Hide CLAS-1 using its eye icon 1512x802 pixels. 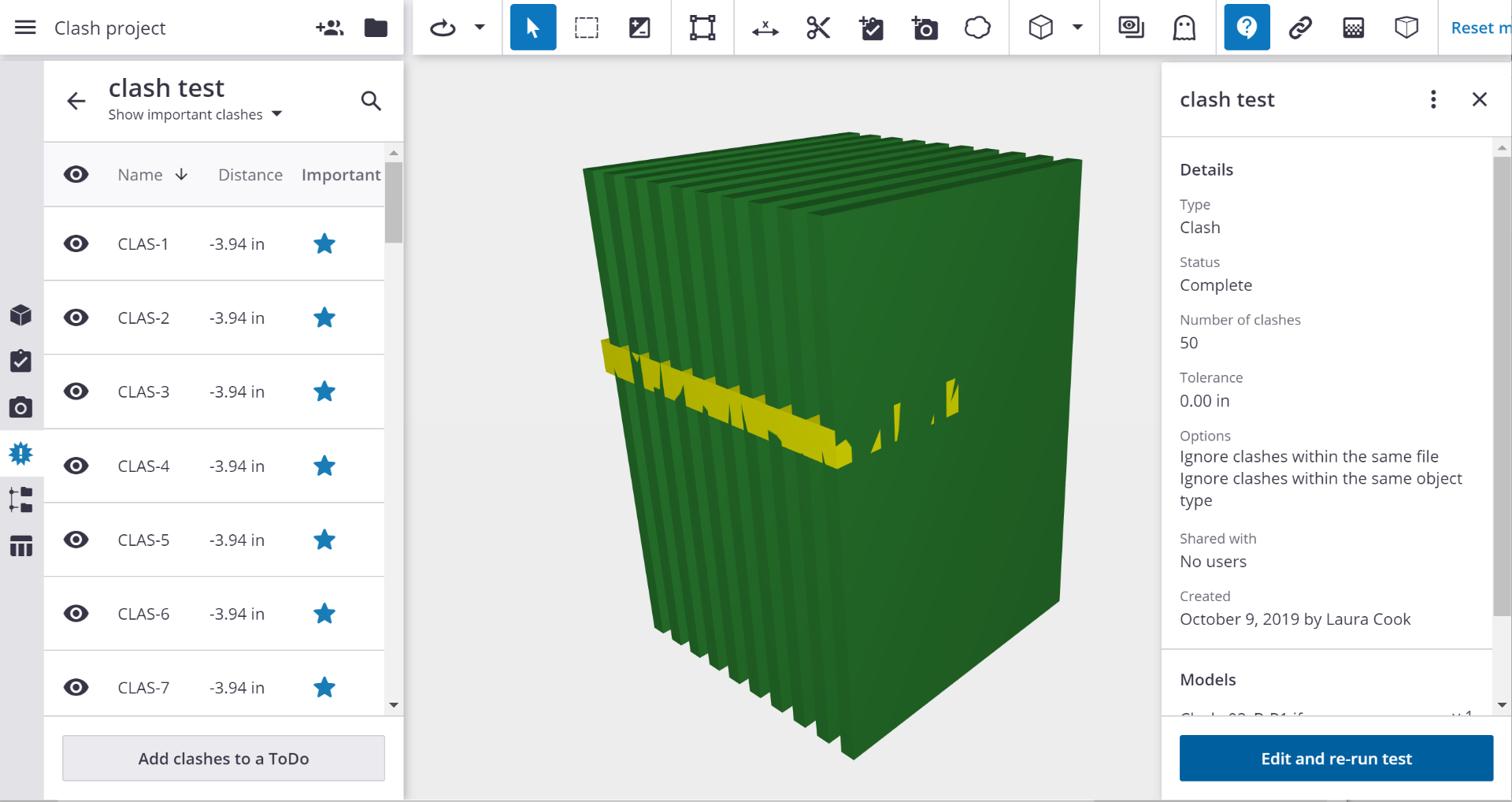coord(76,243)
